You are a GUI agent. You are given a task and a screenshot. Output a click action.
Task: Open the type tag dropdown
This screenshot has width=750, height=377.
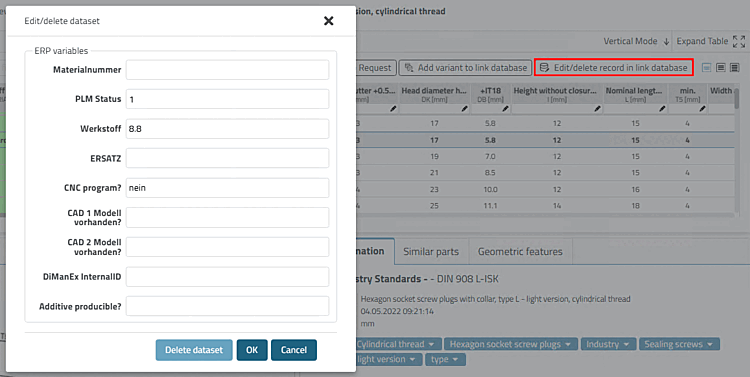coord(445,359)
